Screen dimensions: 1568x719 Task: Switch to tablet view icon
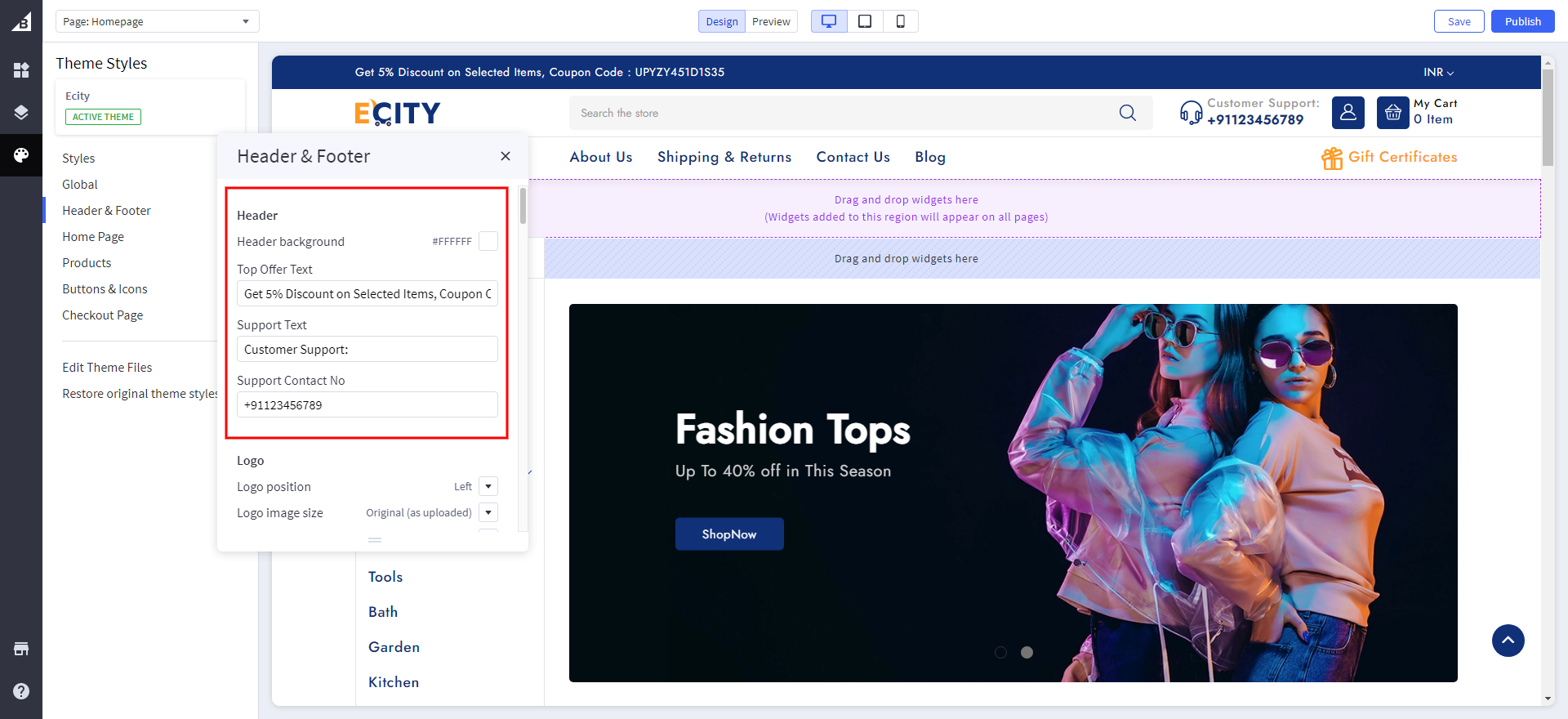point(865,21)
